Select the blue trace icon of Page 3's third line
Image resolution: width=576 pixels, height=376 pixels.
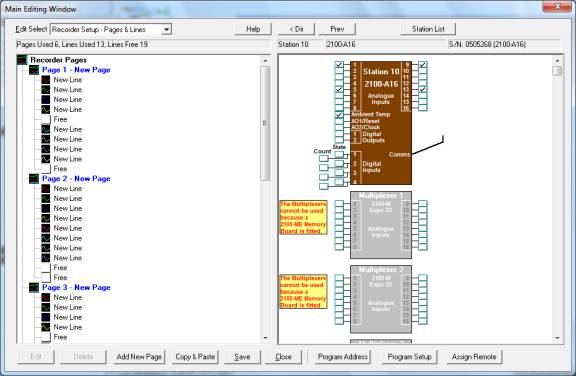click(46, 317)
